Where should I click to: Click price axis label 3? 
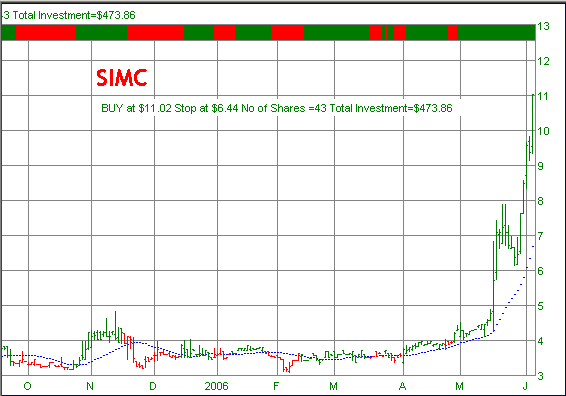tap(540, 376)
